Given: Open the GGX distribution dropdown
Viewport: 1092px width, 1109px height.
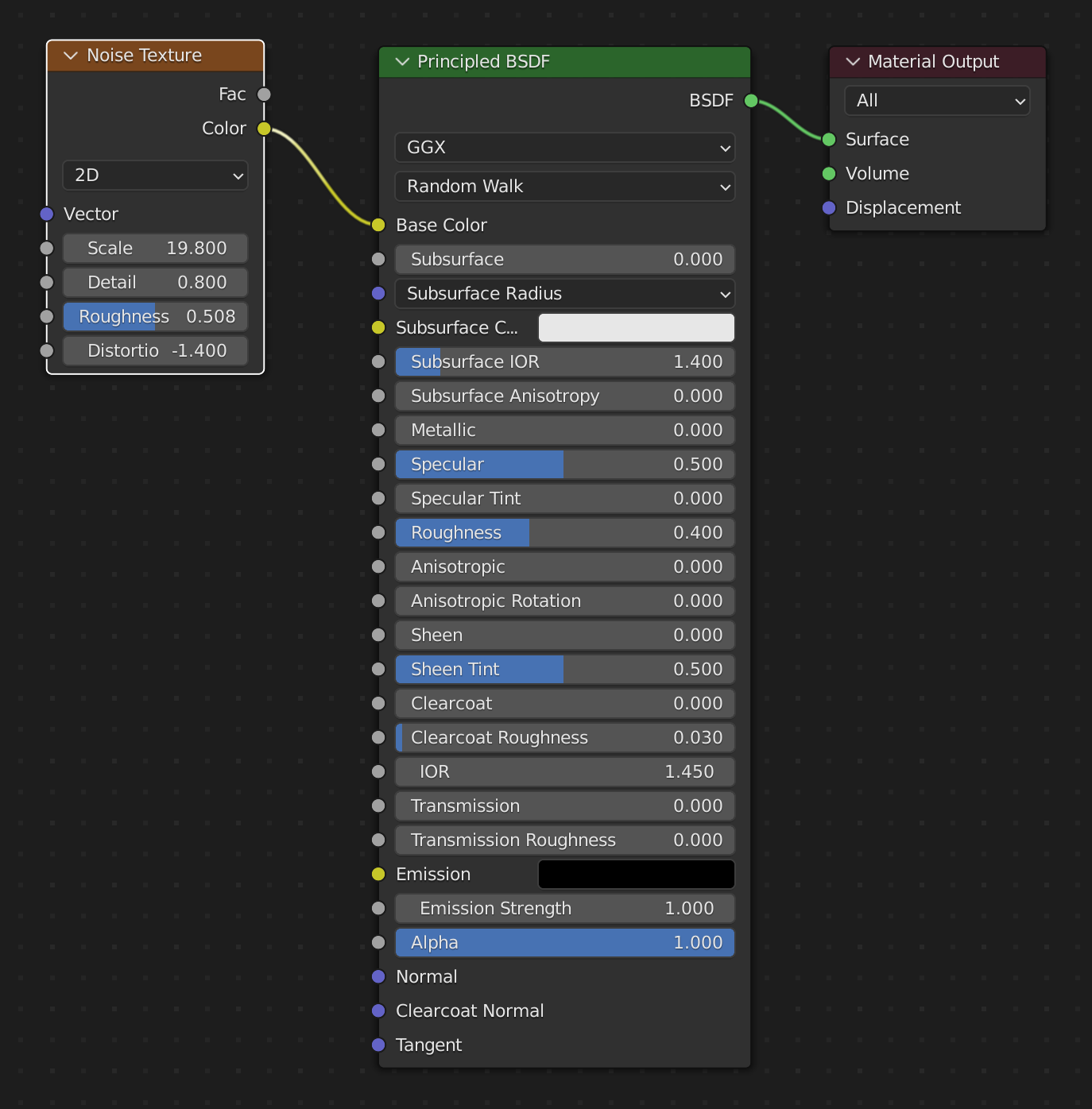Looking at the screenshot, I should pyautogui.click(x=564, y=148).
